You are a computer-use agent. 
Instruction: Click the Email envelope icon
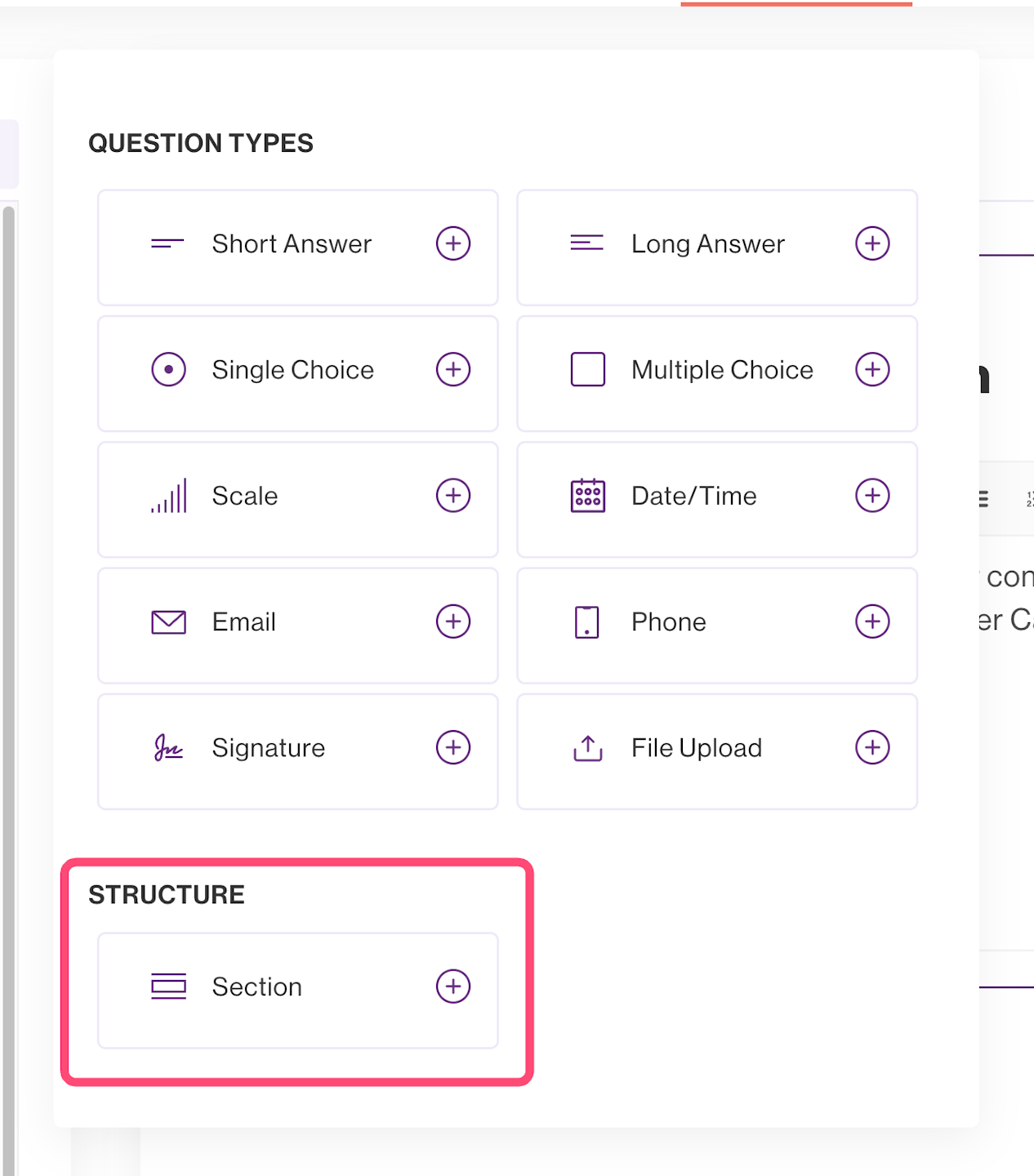point(168,621)
